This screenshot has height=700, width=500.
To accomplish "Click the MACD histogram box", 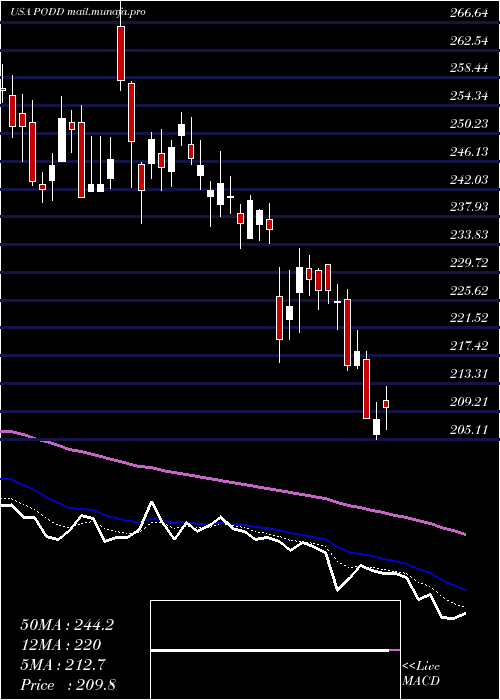I will tap(275, 650).
